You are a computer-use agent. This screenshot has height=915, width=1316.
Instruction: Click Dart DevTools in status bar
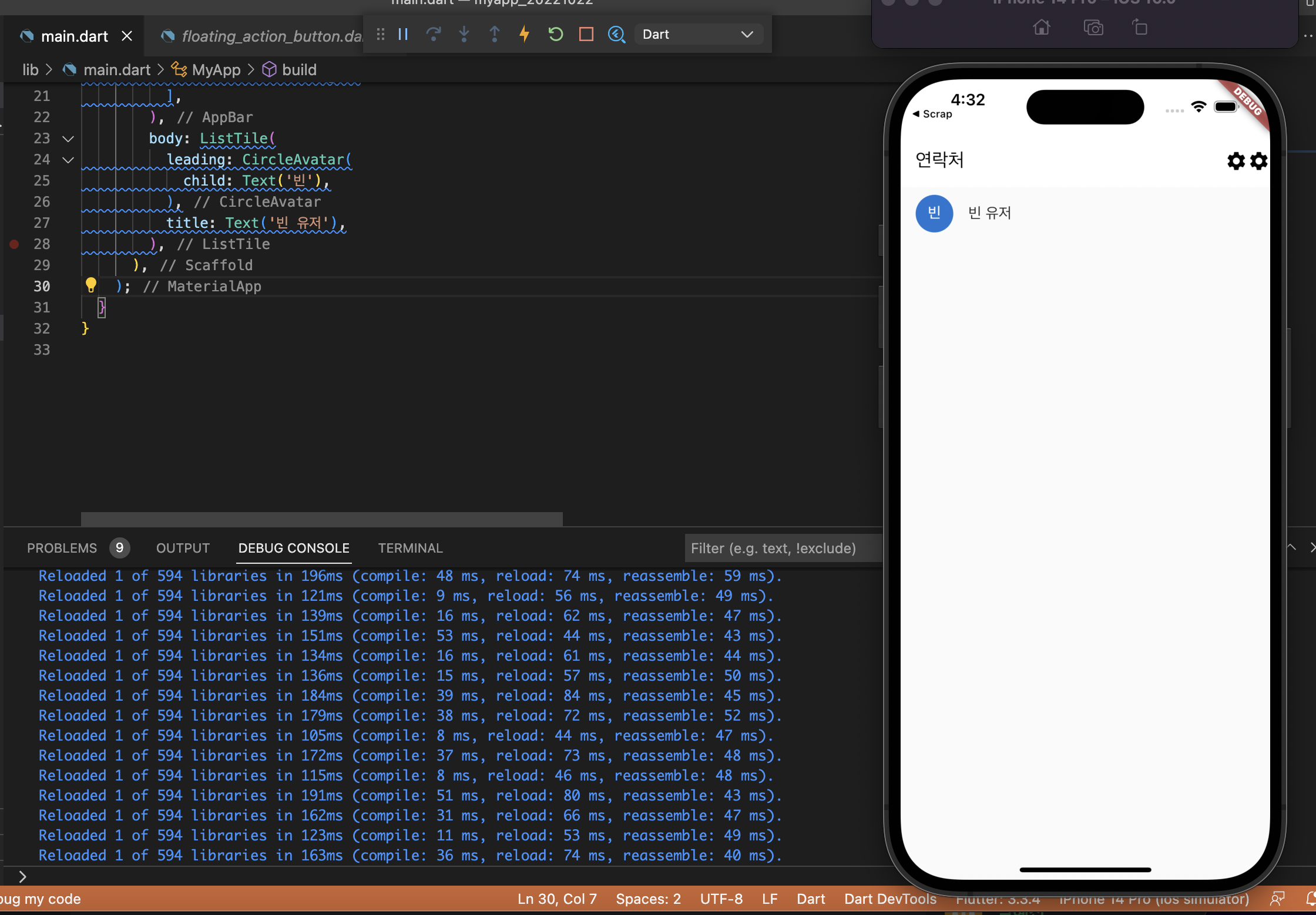pyautogui.click(x=890, y=899)
